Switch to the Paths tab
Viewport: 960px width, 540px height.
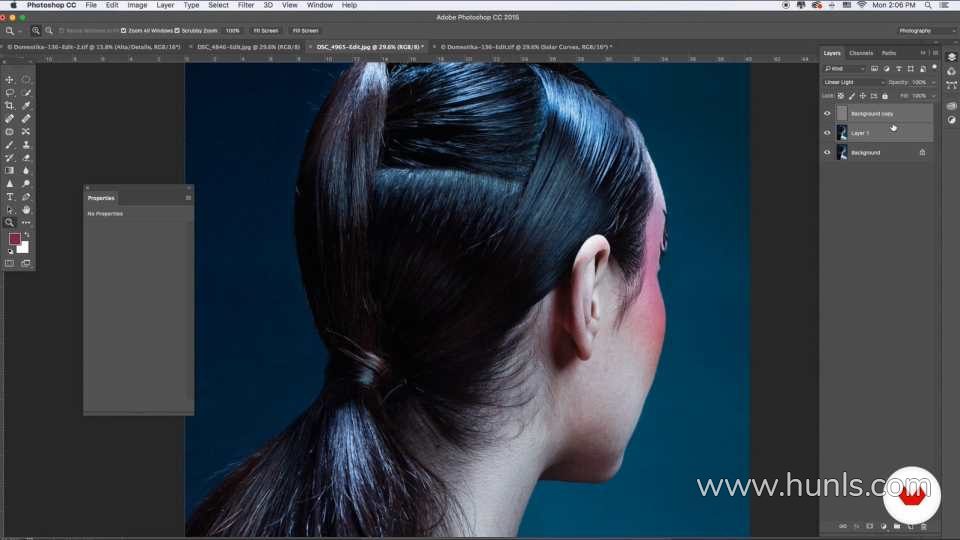[x=888, y=53]
